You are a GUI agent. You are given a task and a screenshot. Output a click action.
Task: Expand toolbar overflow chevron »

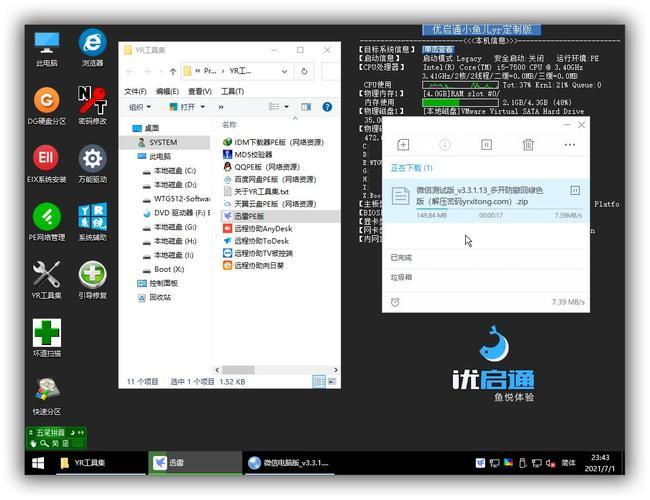pyautogui.click(x=221, y=107)
